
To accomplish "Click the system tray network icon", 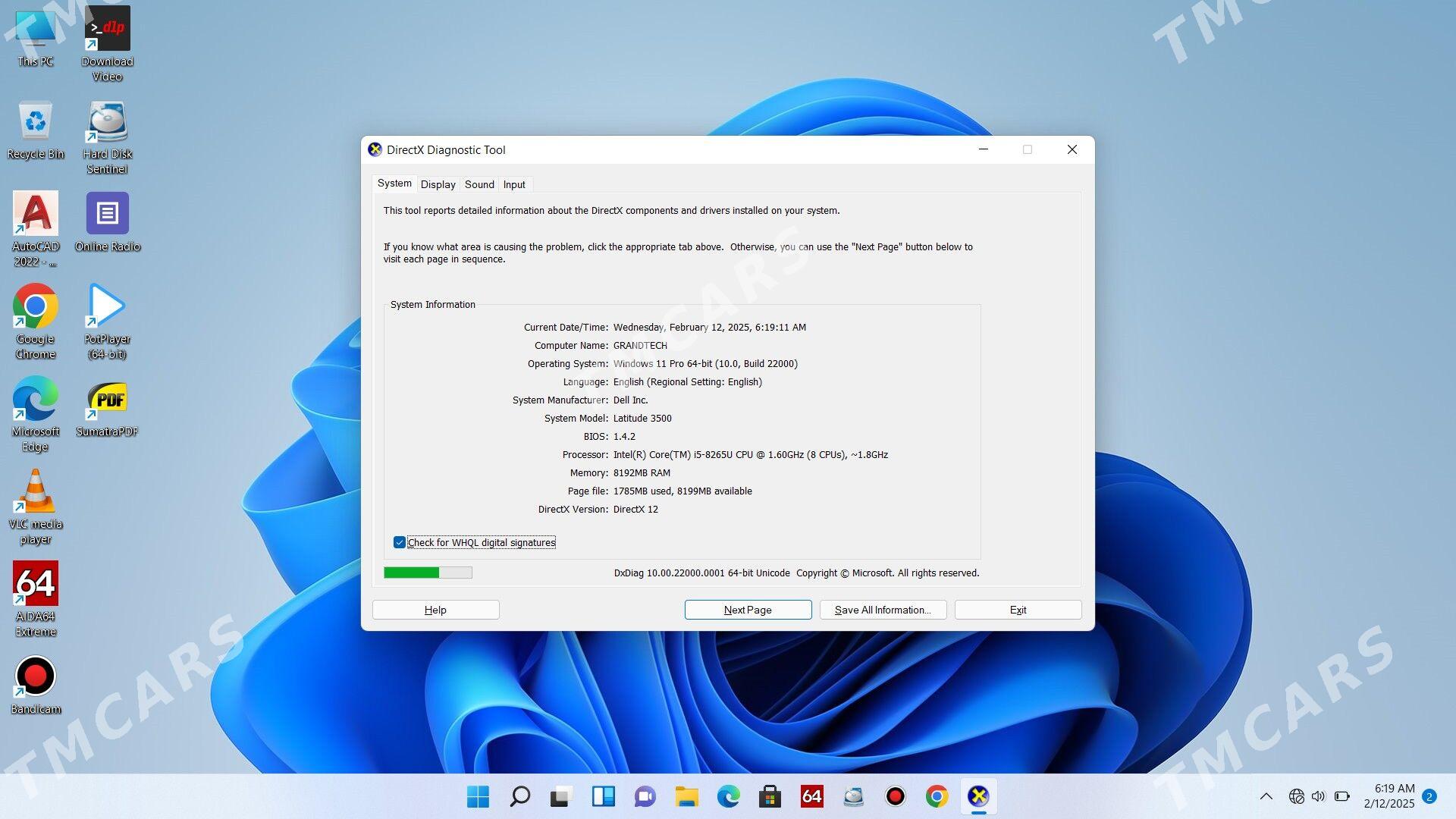I will point(1297,795).
